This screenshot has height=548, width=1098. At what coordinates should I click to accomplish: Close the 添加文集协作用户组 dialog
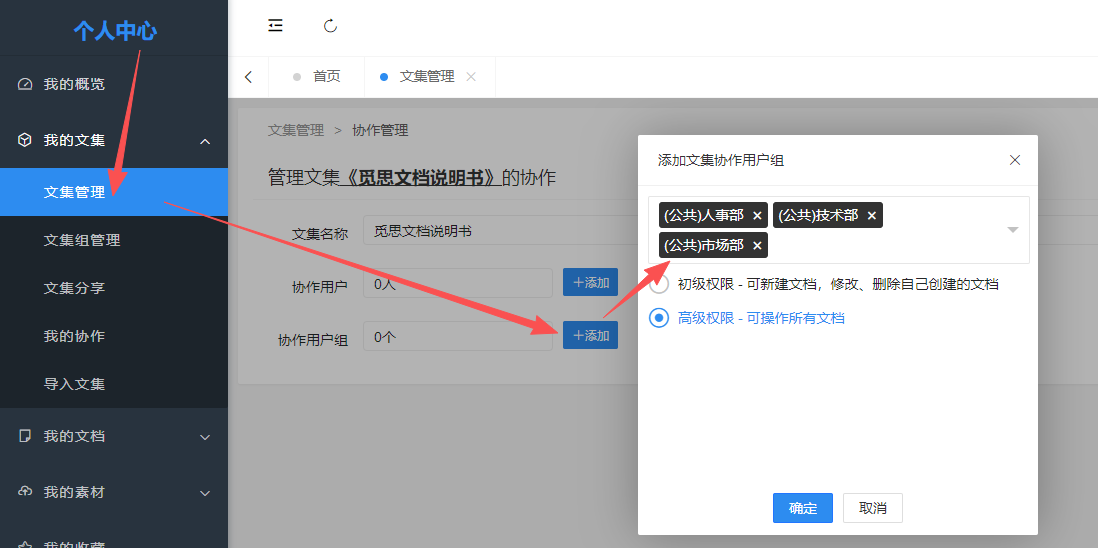click(1015, 160)
